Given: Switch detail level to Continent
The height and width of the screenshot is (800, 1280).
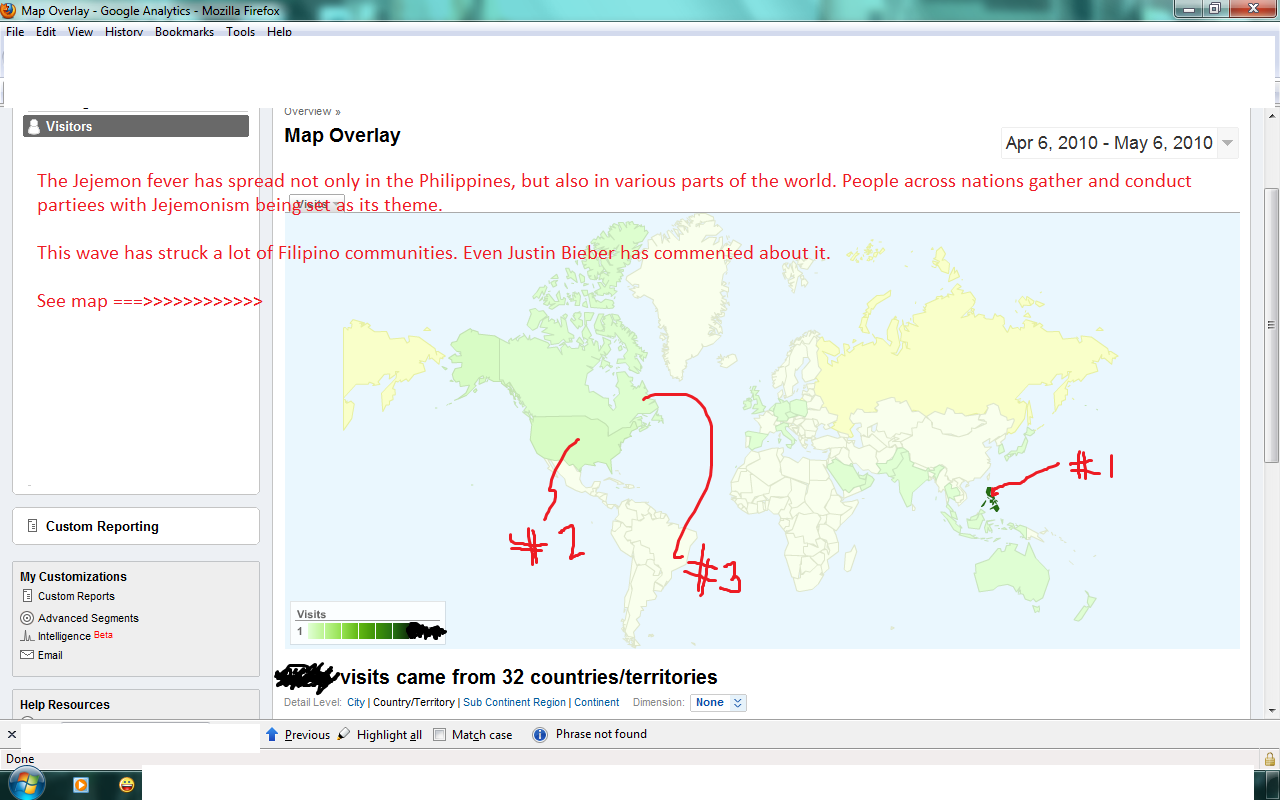Looking at the screenshot, I should pos(596,702).
